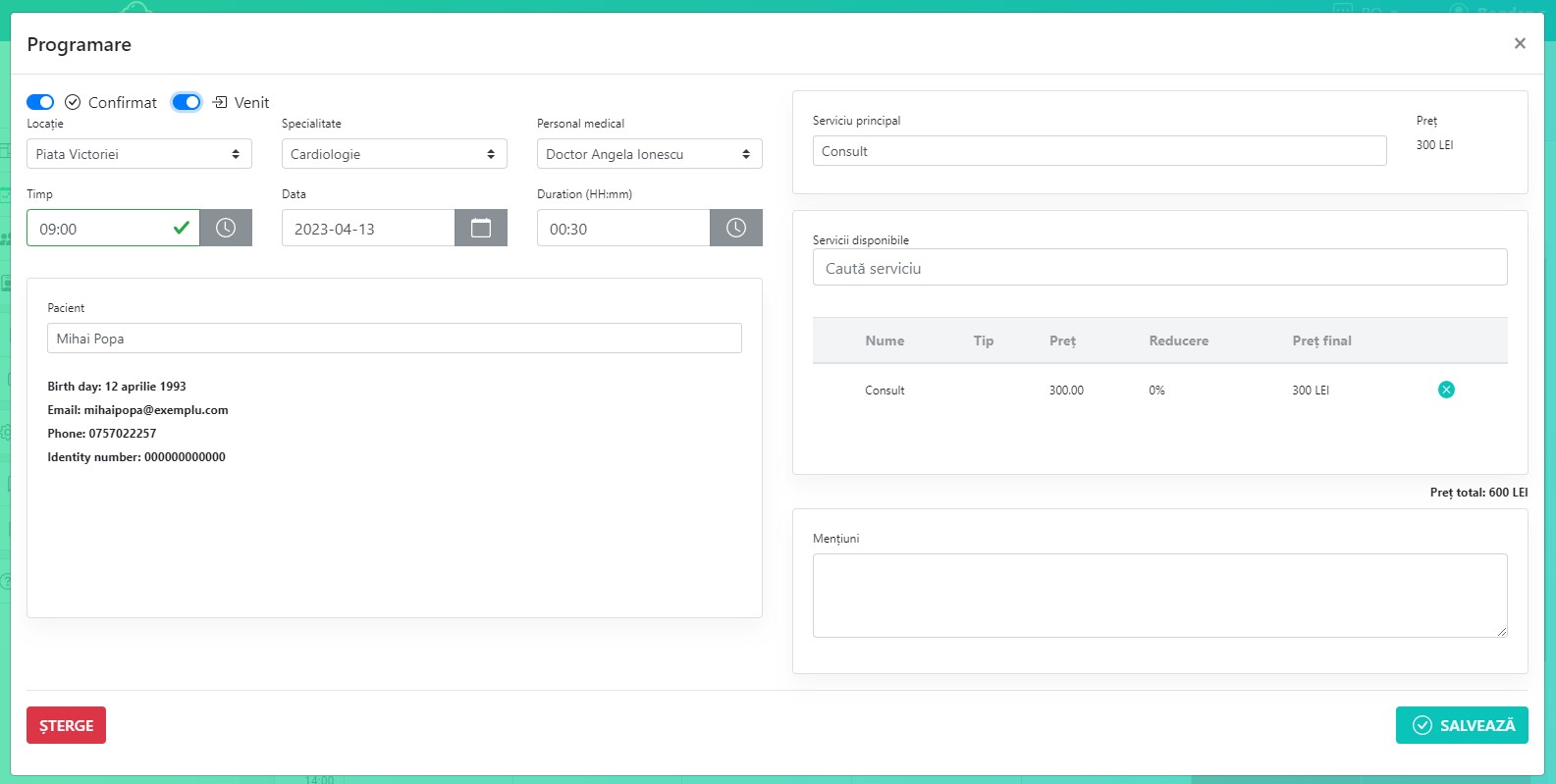
Task: Close the Programare dialog
Action: [1520, 43]
